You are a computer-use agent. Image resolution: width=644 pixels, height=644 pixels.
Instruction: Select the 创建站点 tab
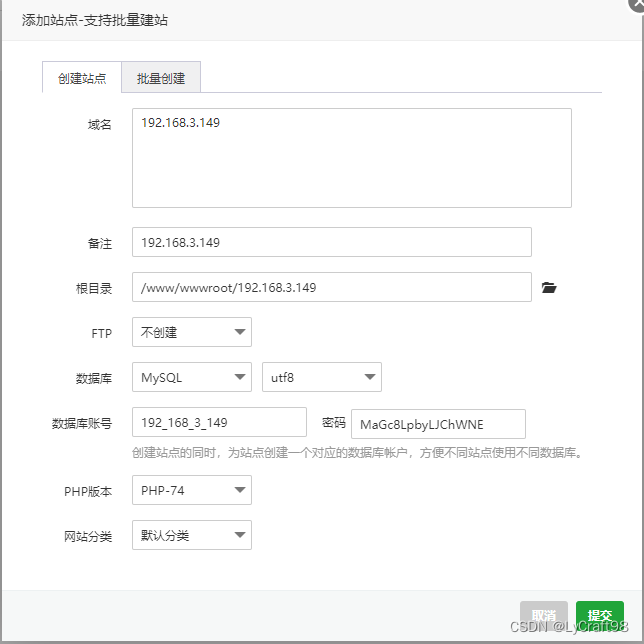pyautogui.click(x=82, y=78)
